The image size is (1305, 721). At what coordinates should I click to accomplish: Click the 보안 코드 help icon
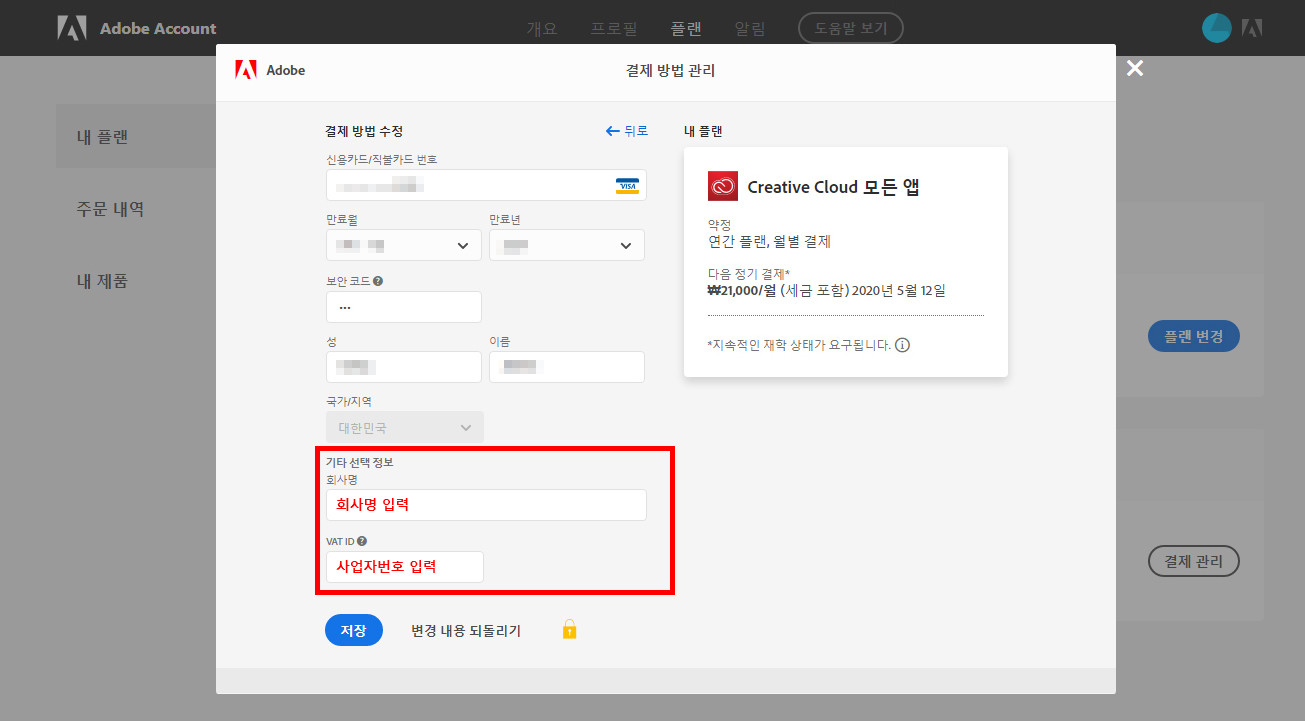tap(378, 281)
